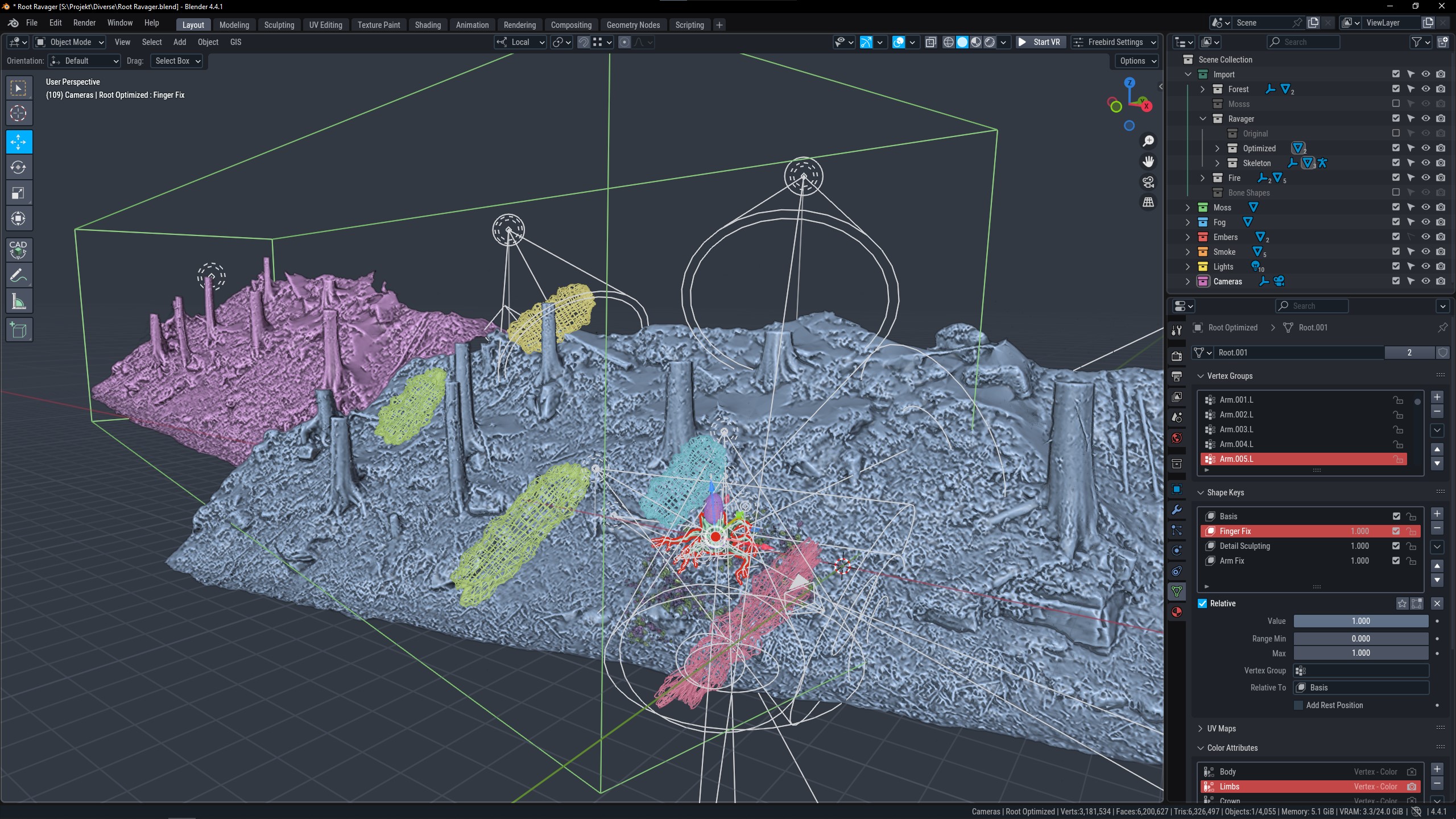Uncheck the Arm Fix shape key
1456x819 pixels.
coord(1396,561)
